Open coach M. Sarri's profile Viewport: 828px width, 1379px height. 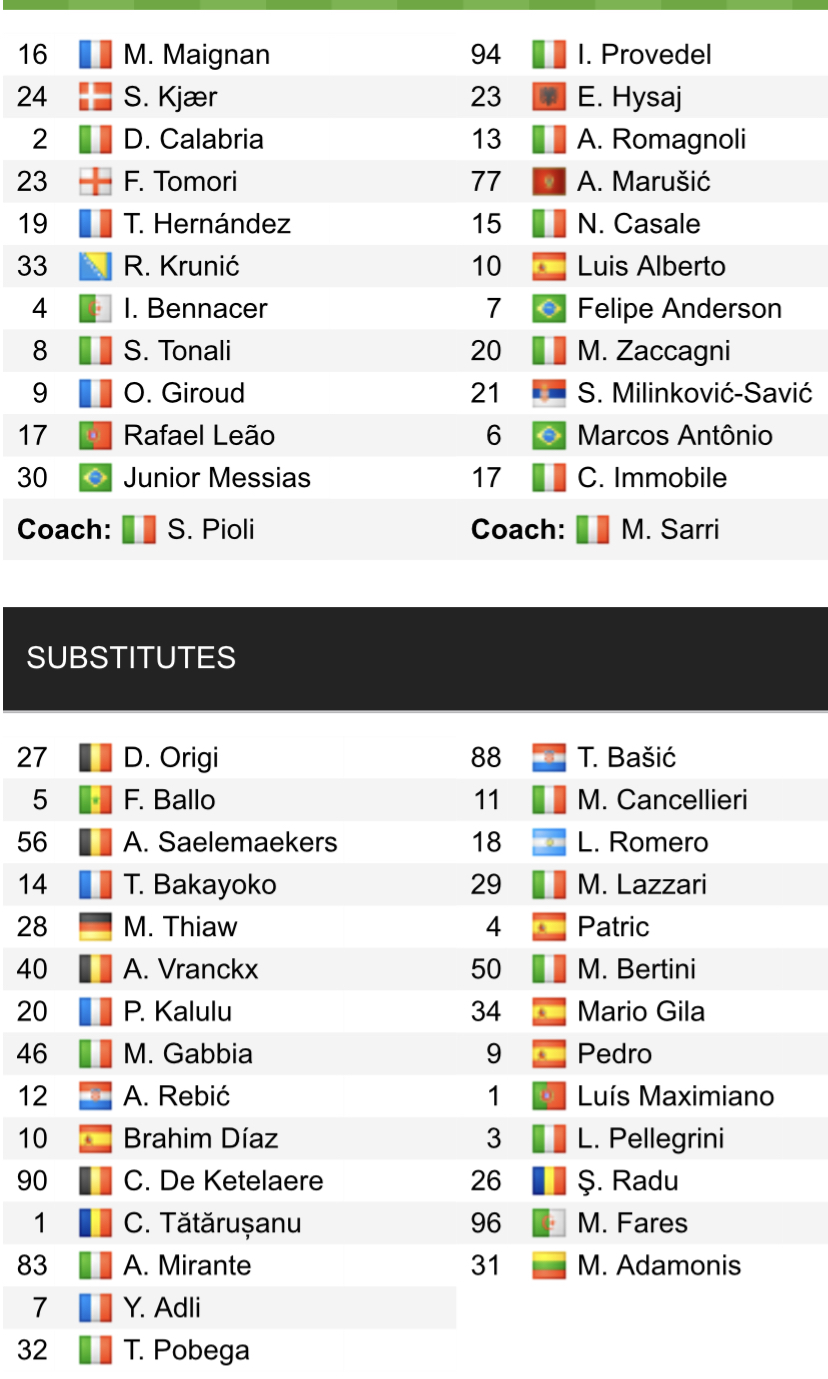click(x=669, y=529)
